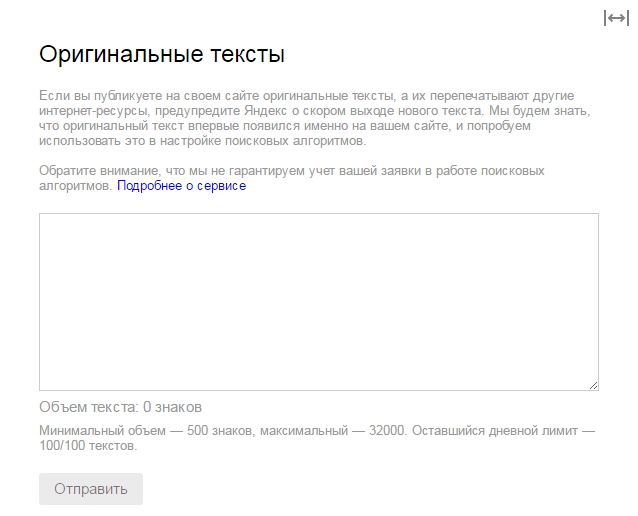Click the expand-width arrows icon

click(x=616, y=18)
